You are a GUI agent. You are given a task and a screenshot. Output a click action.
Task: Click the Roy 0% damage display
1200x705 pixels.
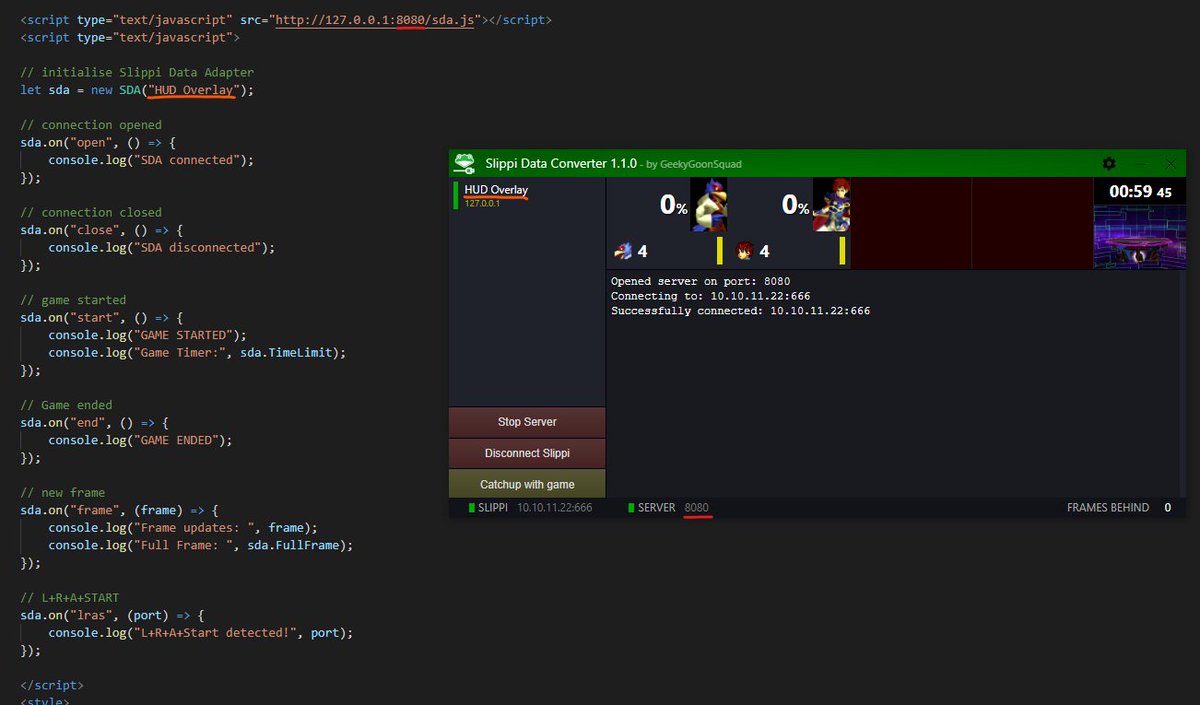[x=796, y=205]
